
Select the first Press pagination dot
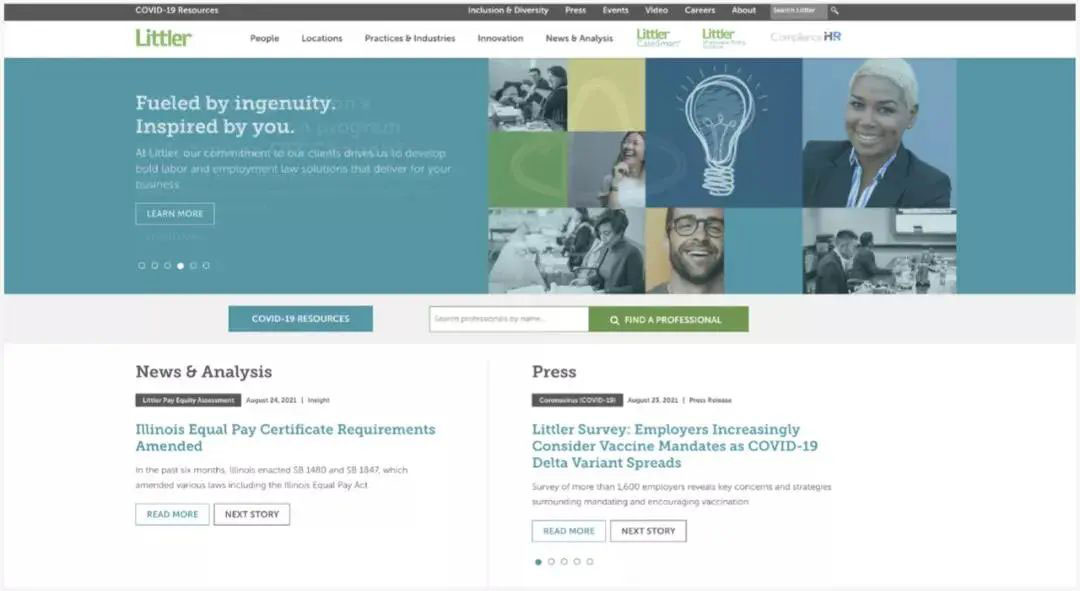point(538,561)
